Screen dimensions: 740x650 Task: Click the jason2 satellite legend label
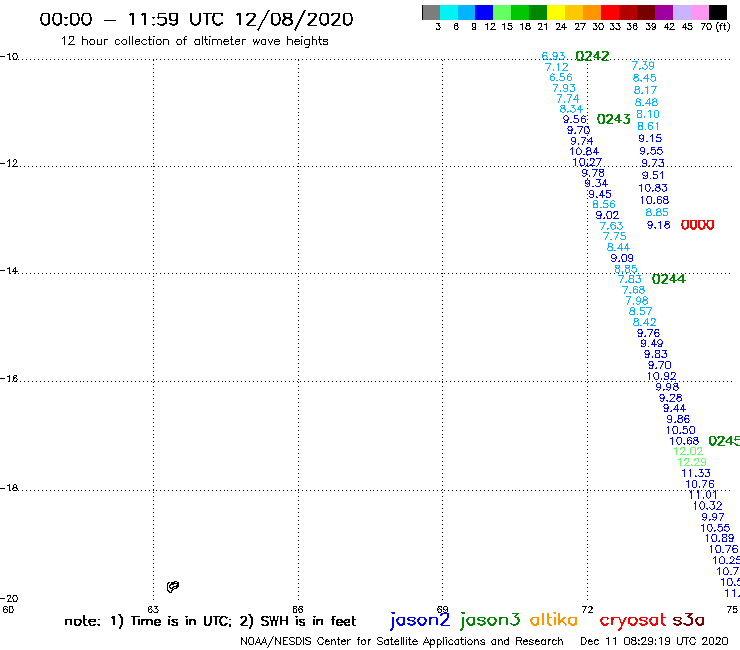point(420,621)
